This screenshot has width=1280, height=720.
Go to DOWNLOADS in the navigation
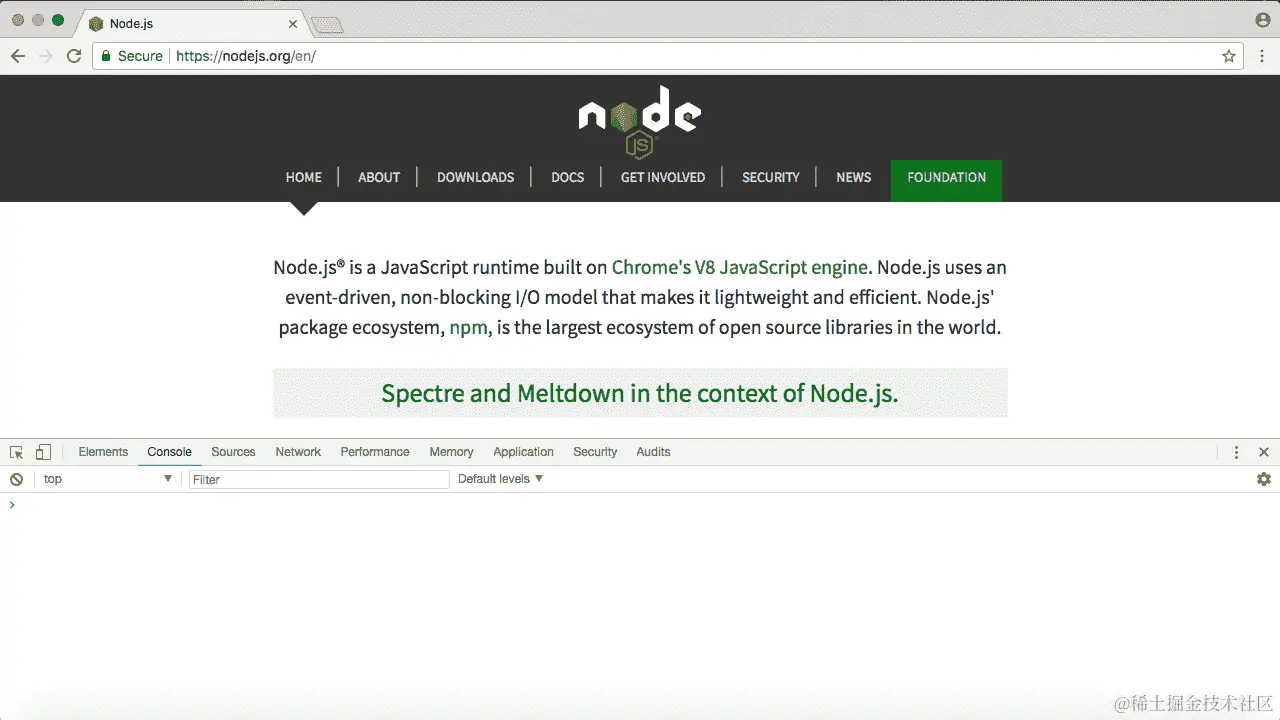point(475,177)
